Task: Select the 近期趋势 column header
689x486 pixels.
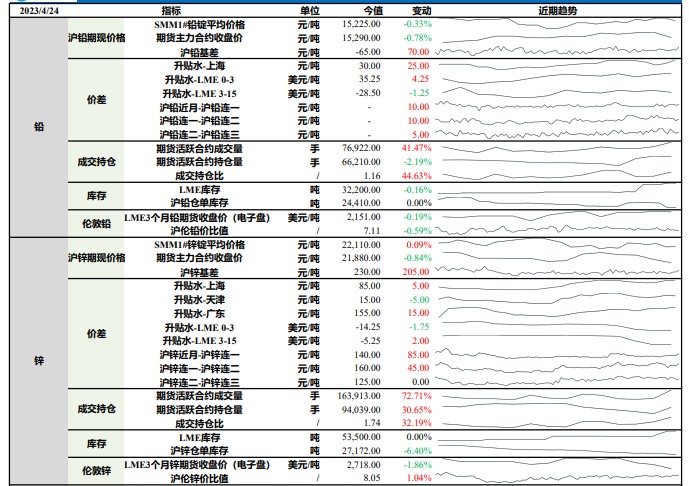Action: 558,11
